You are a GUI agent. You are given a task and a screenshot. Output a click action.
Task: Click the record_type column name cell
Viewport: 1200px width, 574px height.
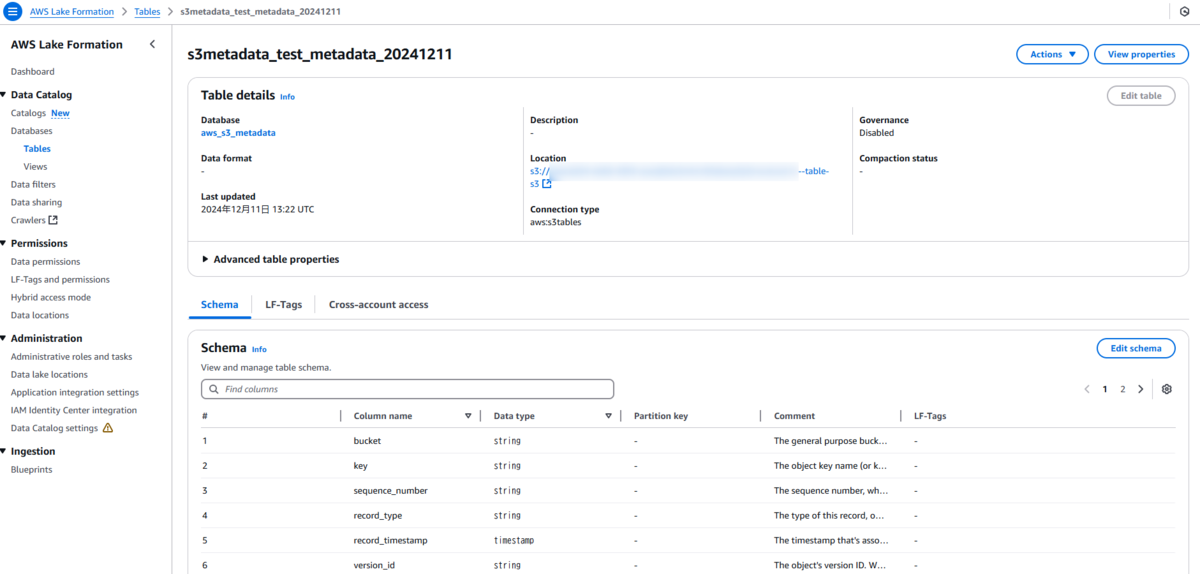coord(380,515)
